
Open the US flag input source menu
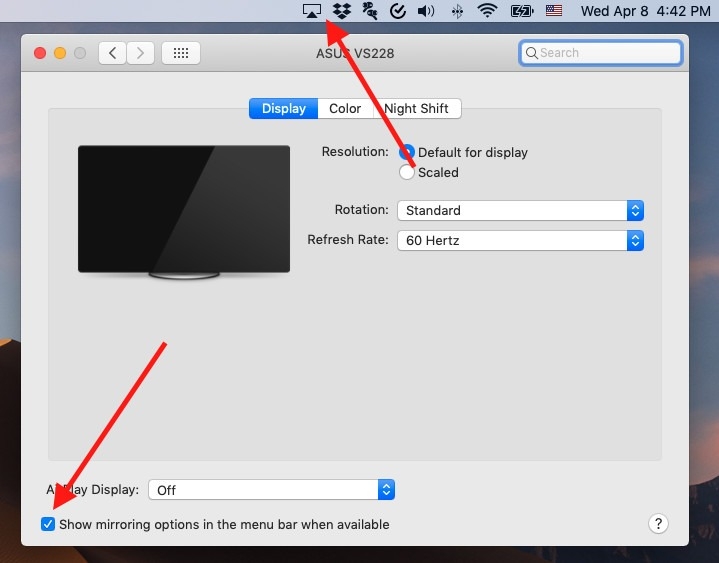[x=554, y=10]
